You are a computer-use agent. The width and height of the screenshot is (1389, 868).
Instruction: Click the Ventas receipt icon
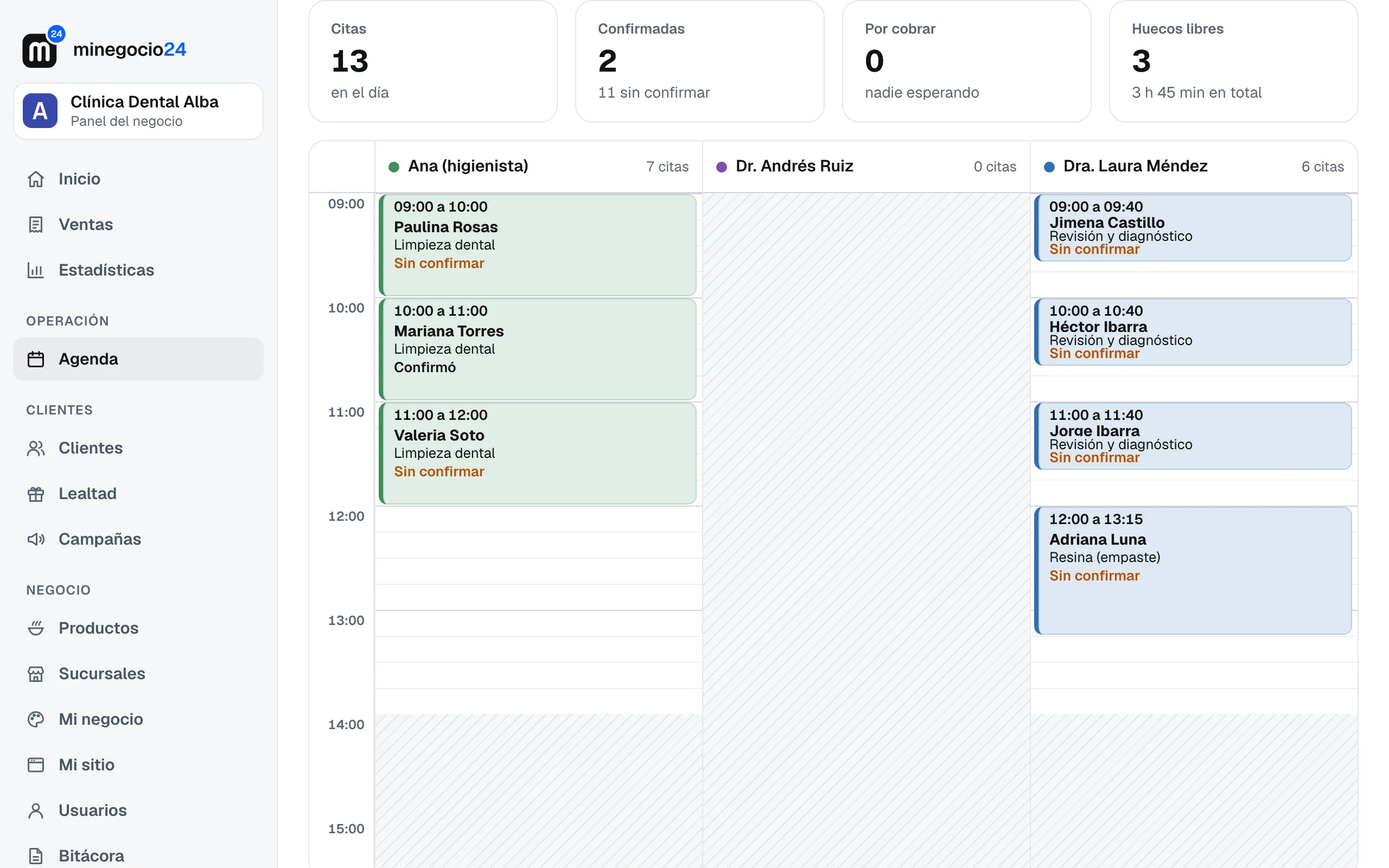pyautogui.click(x=36, y=225)
